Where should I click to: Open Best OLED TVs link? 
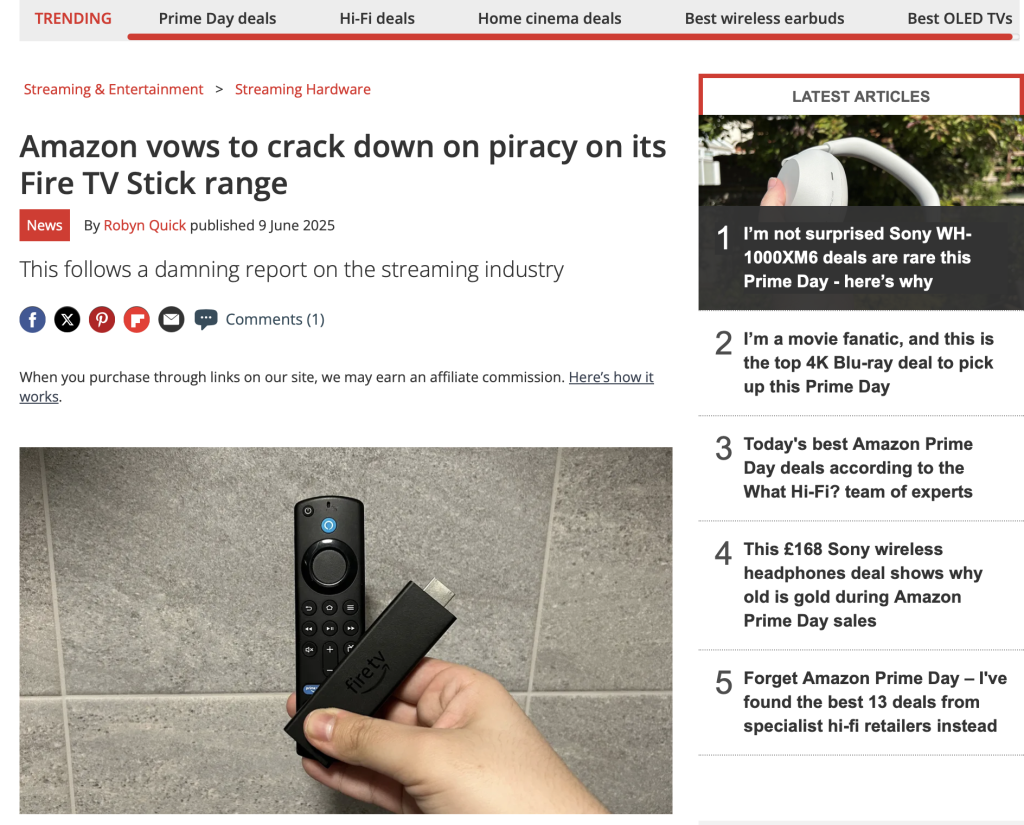[x=959, y=18]
